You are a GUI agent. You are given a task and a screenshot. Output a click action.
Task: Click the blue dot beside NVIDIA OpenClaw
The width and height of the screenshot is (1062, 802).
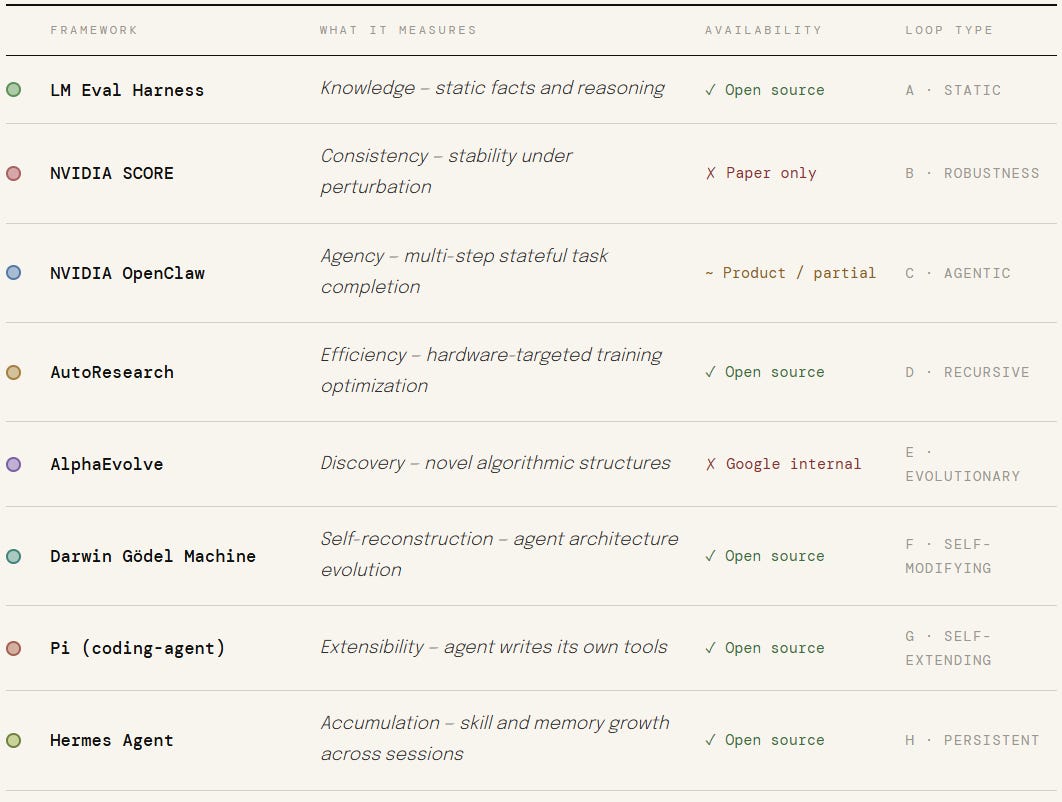pyautogui.click(x=14, y=272)
